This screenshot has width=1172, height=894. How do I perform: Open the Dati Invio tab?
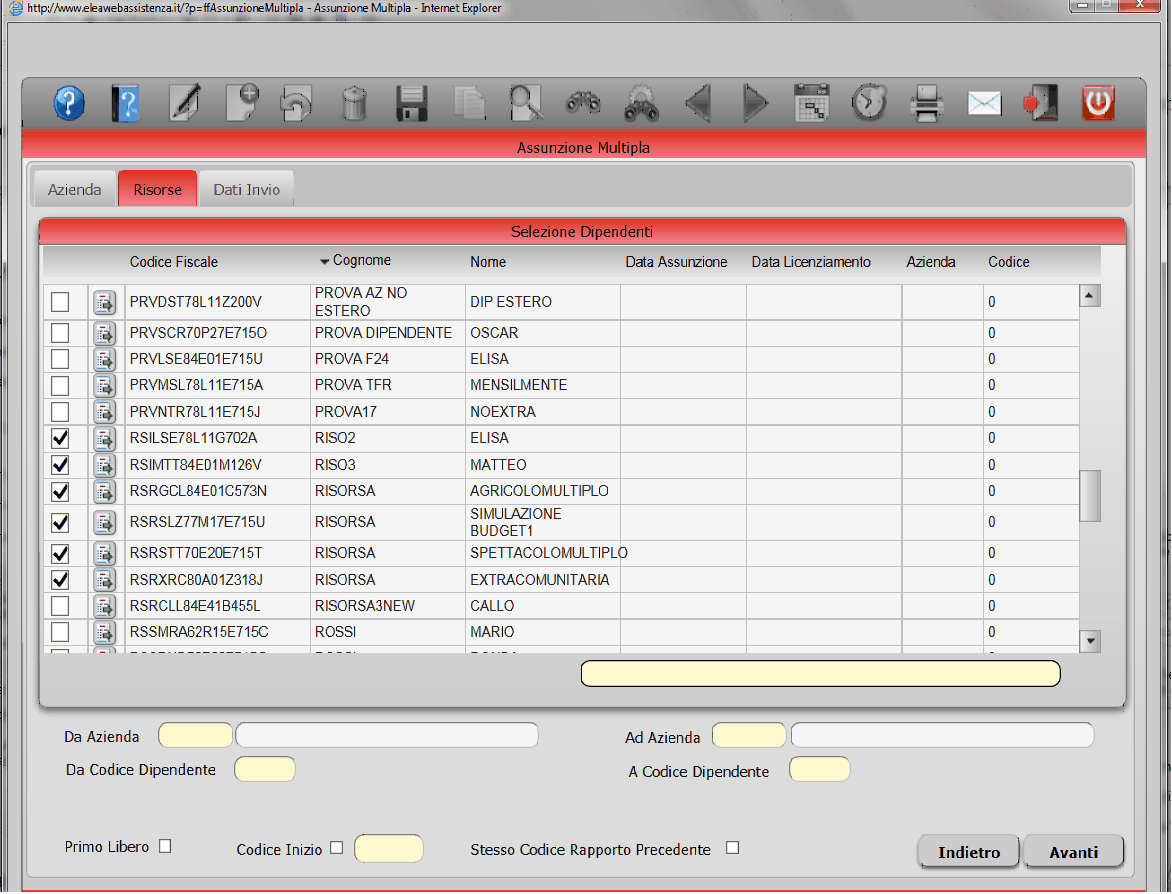pyautogui.click(x=247, y=190)
